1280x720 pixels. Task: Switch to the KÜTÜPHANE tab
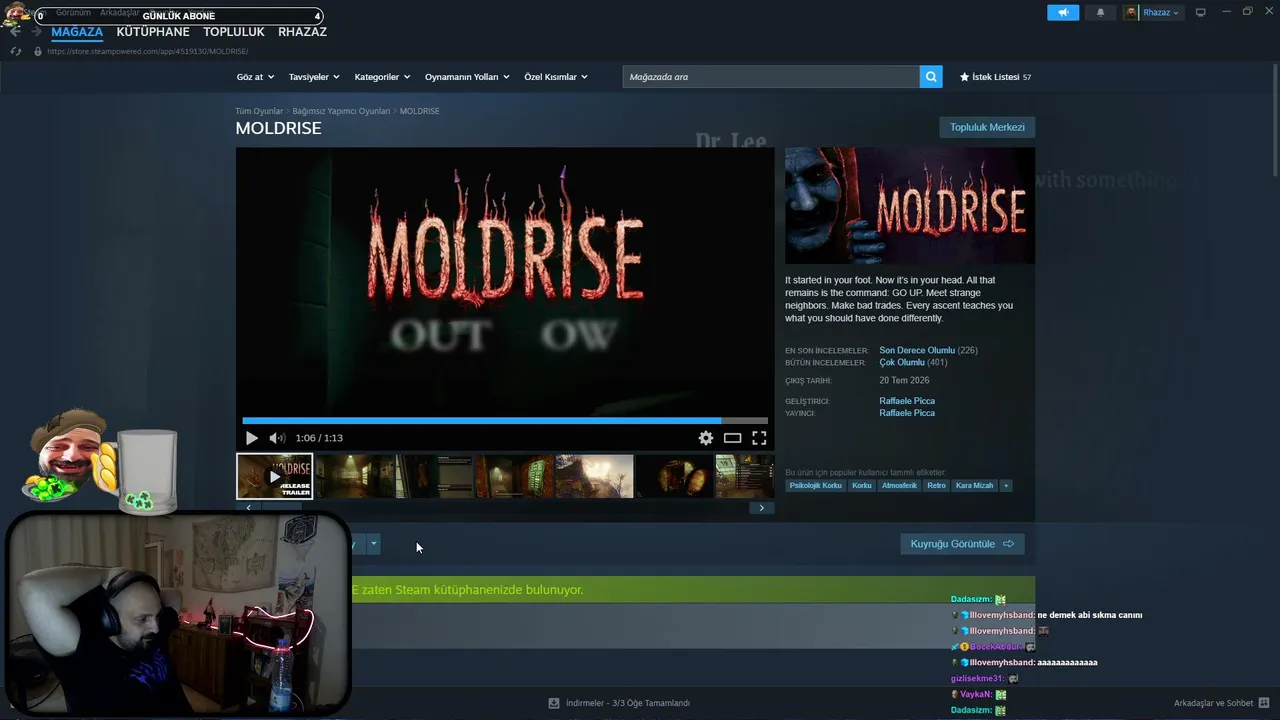[153, 32]
